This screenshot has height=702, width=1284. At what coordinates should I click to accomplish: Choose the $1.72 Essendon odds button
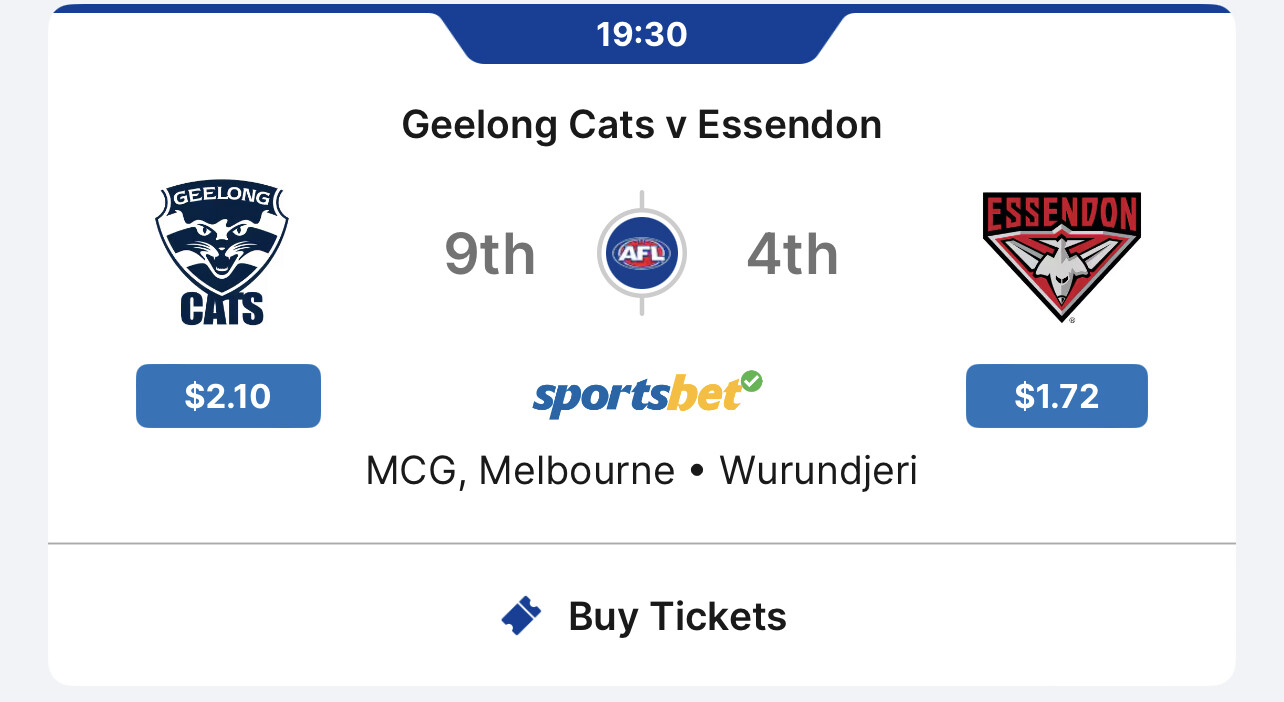[1056, 396]
